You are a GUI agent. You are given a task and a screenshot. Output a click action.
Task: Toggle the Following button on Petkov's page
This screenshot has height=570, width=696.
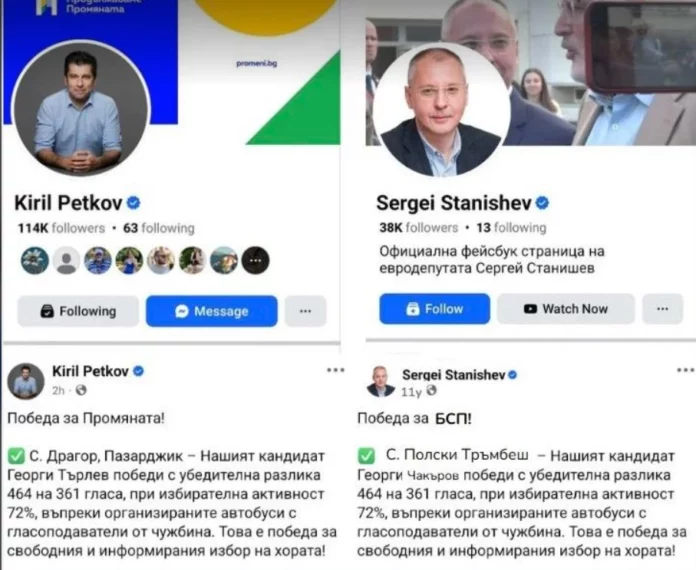click(78, 311)
